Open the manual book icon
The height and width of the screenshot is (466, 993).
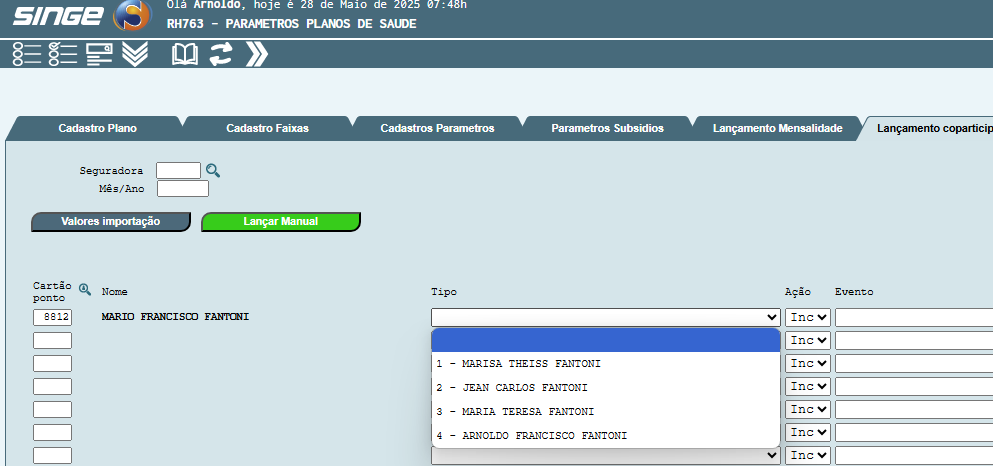(185, 54)
